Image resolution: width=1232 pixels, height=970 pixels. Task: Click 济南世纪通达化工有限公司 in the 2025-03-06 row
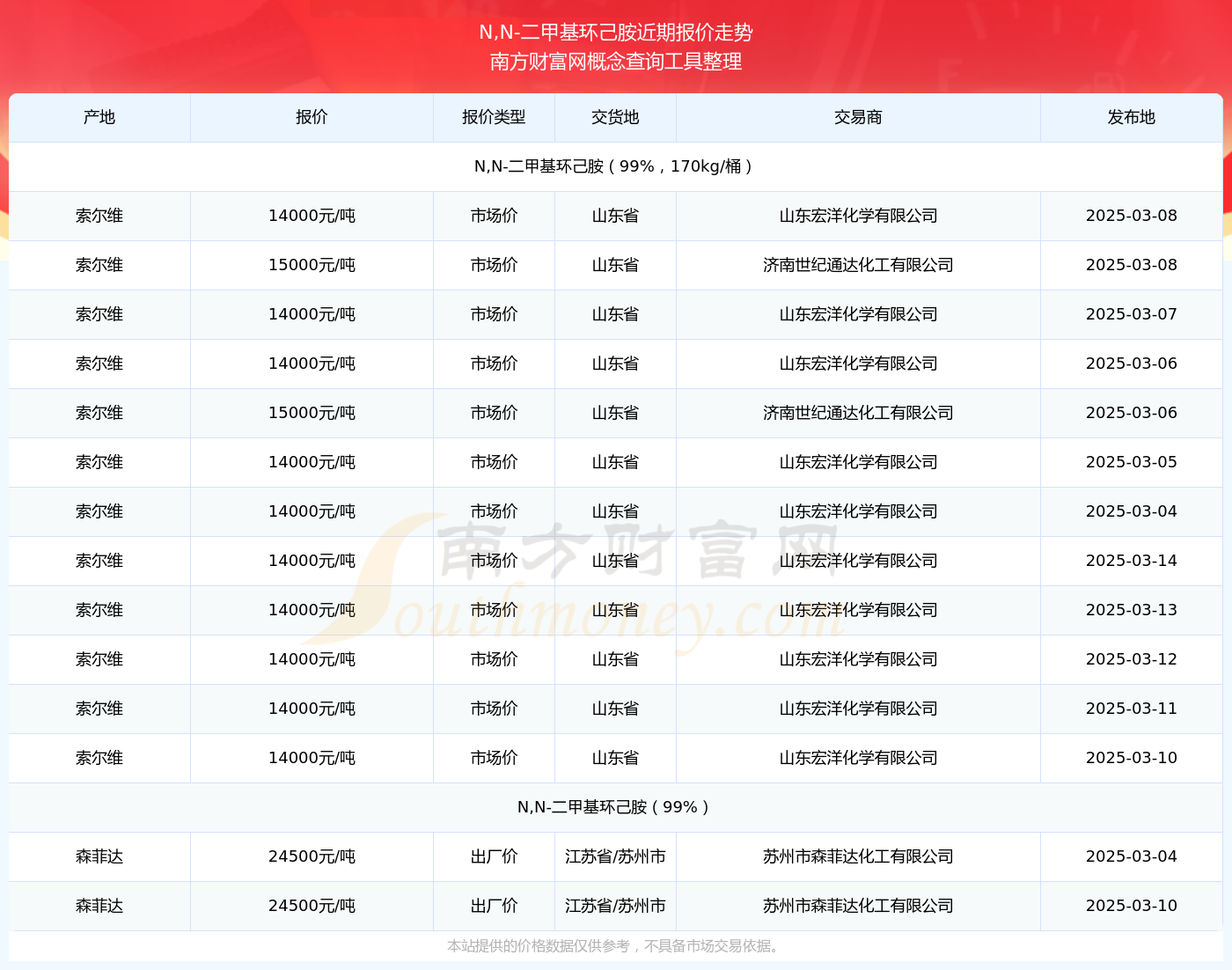858,413
